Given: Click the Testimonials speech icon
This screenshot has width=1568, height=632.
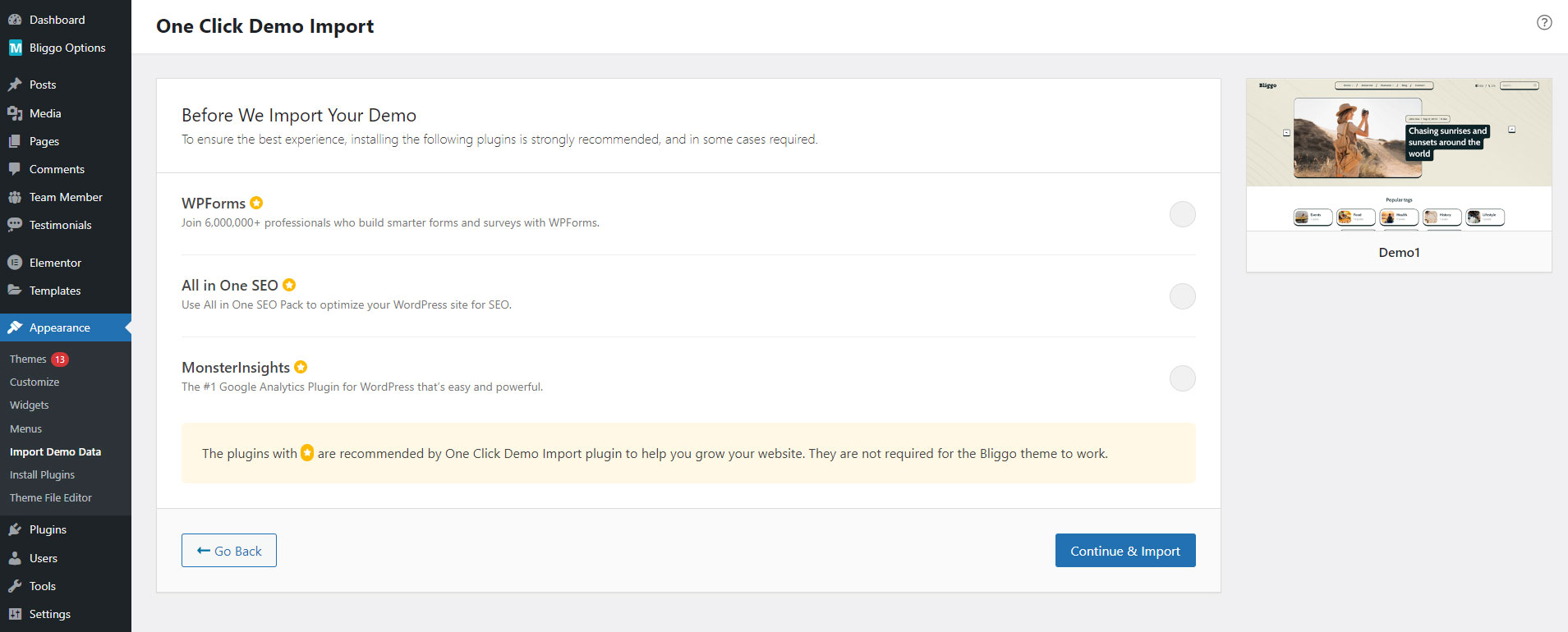Looking at the screenshot, I should tap(15, 225).
